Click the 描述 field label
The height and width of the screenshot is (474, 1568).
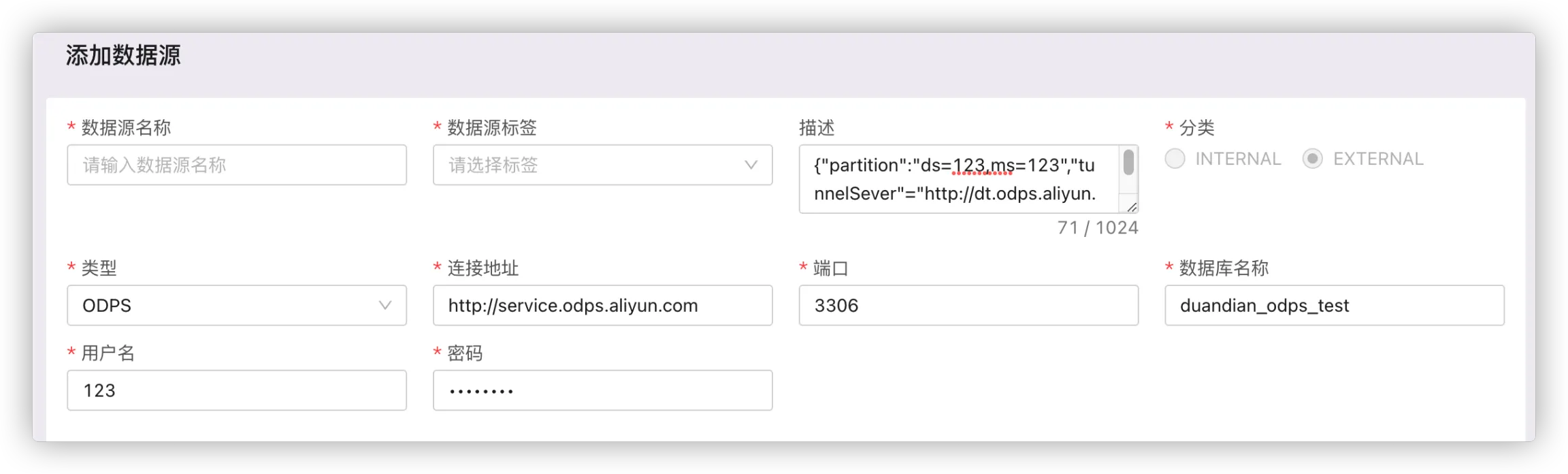[x=817, y=127]
